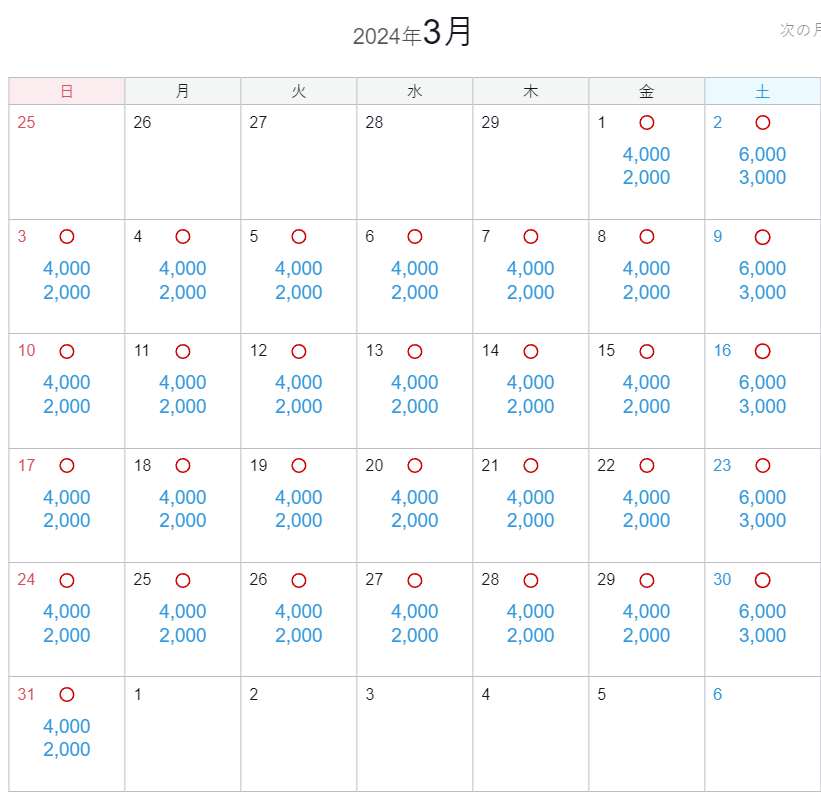This screenshot has height=794, width=821.
Task: Select the availability circle for March 12
Action: 299,351
